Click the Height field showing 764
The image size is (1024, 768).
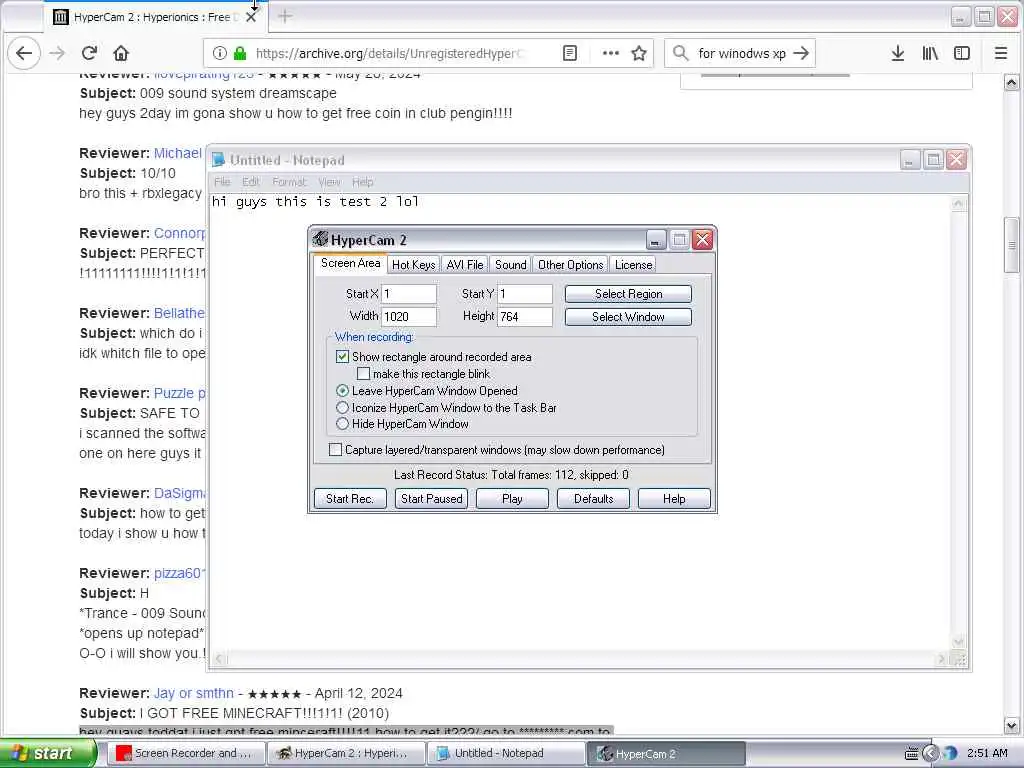[525, 317]
